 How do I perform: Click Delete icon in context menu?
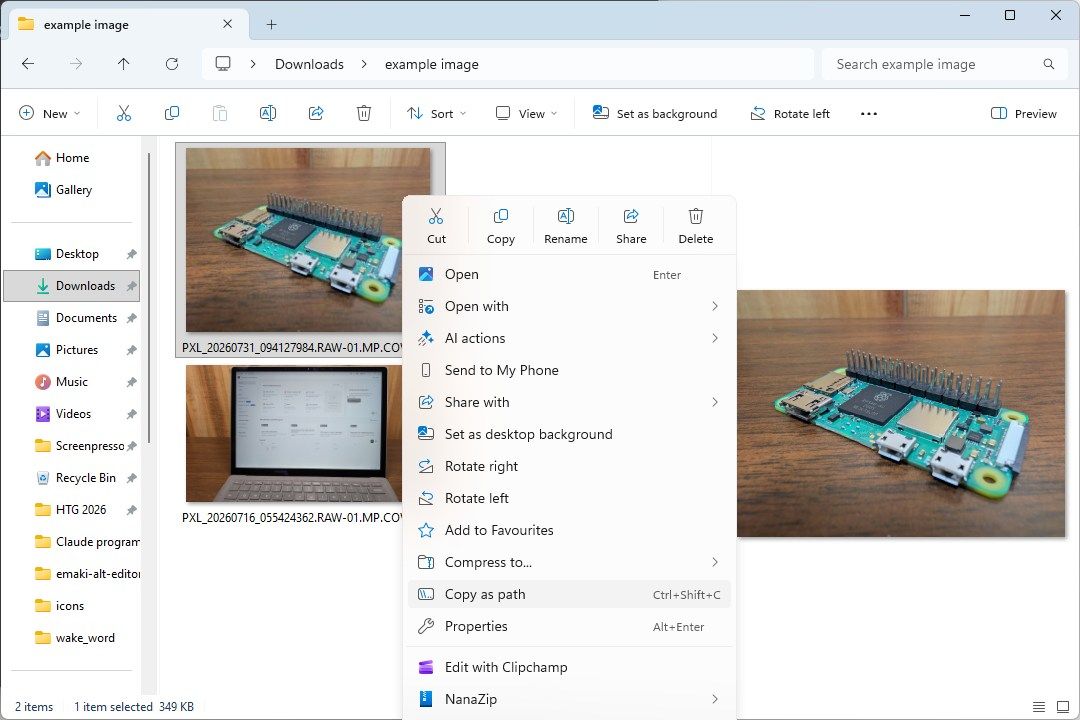(696, 217)
